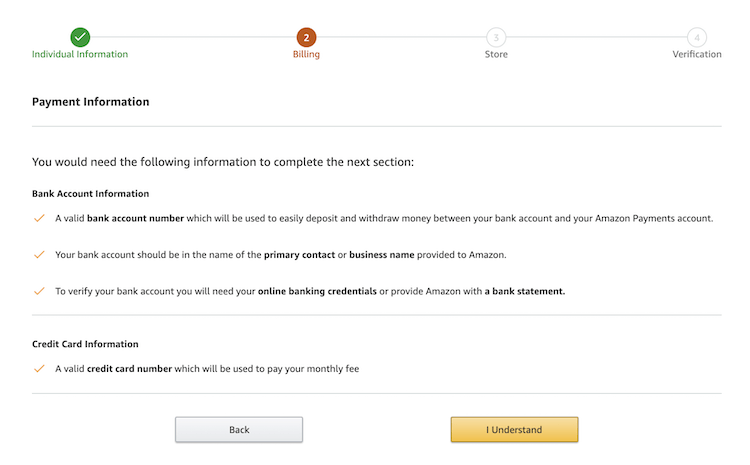Click the bold 'business name' text
The width and height of the screenshot is (750, 465).
click(x=381, y=255)
